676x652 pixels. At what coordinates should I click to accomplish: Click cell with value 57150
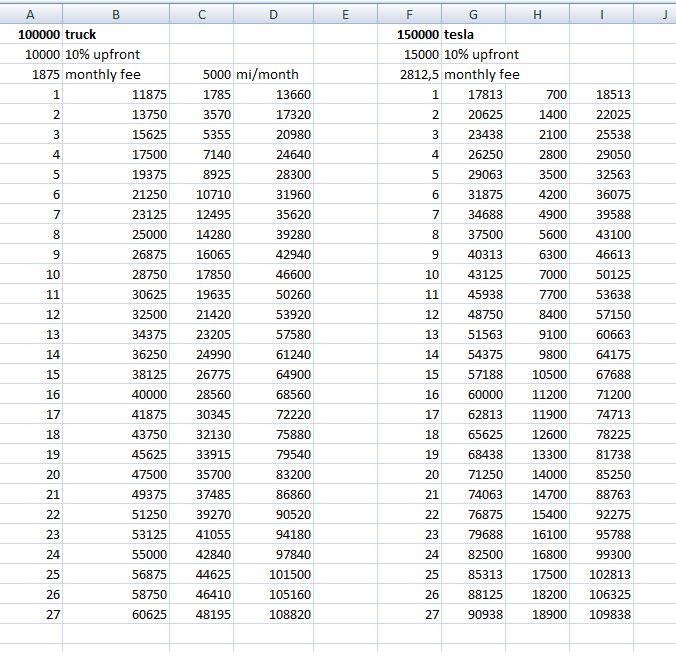(x=601, y=314)
